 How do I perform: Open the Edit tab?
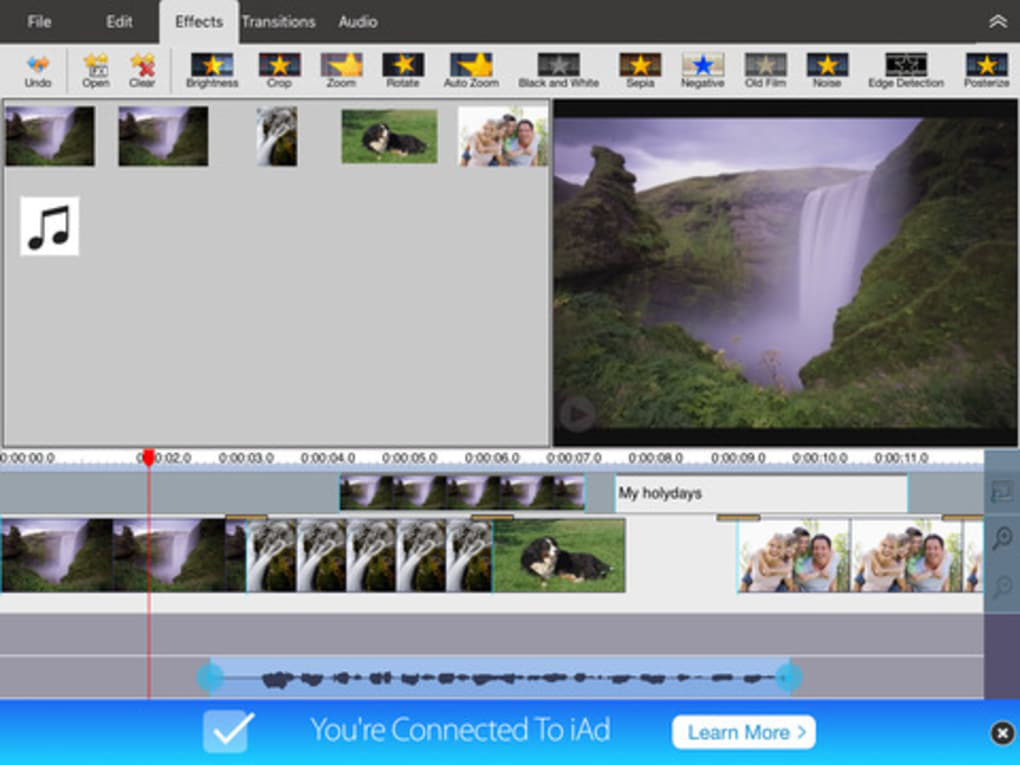click(x=119, y=21)
